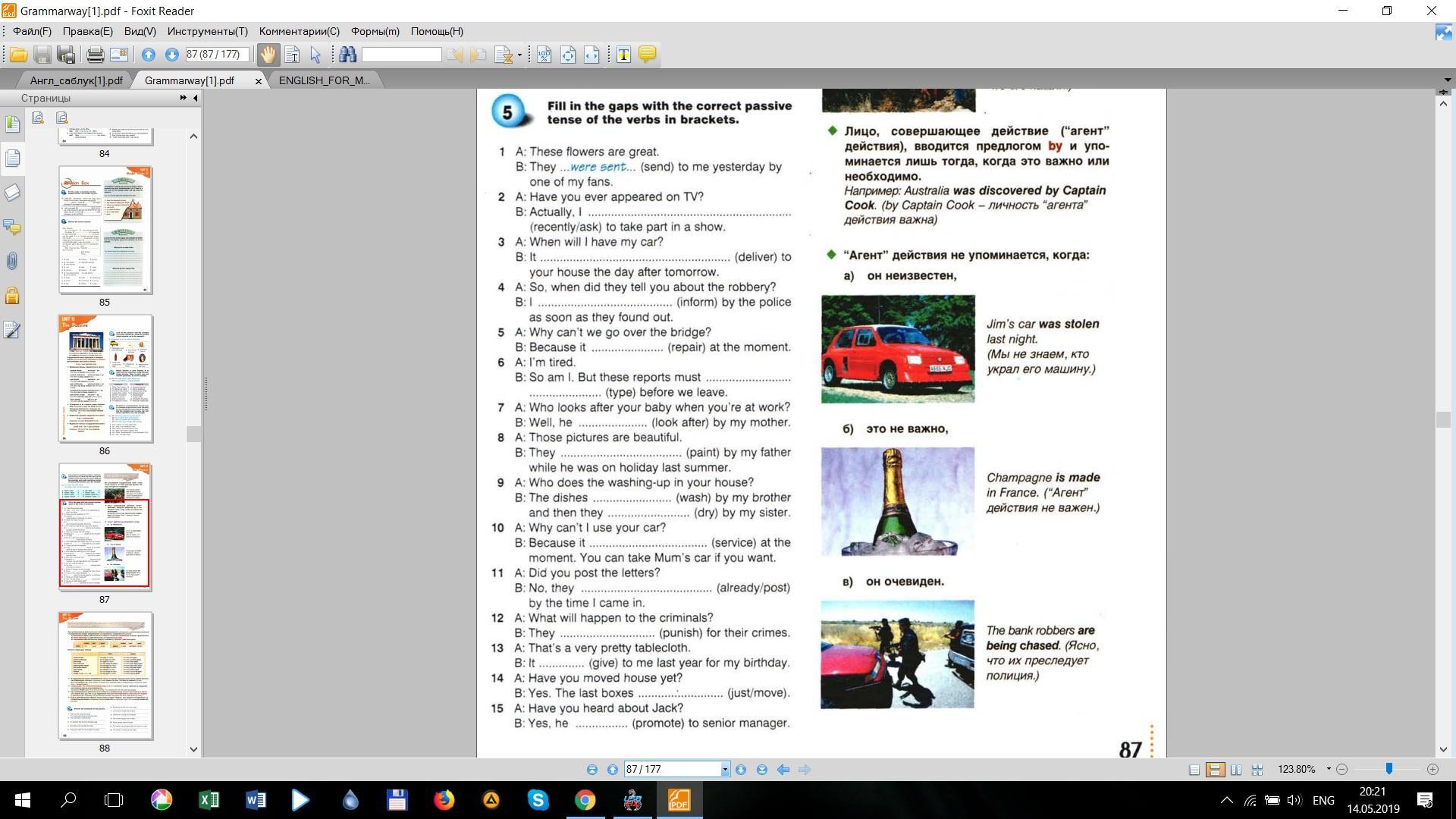Open the page number dropdown at bottom
This screenshot has height=819, width=1456.
725,770
